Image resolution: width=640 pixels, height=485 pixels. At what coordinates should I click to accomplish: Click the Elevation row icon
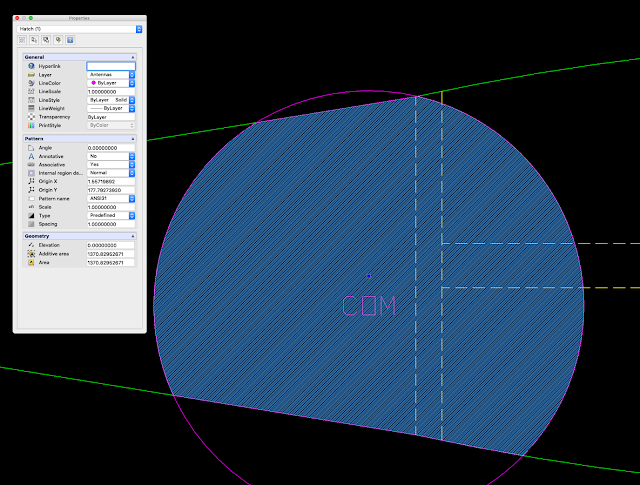[x=31, y=245]
